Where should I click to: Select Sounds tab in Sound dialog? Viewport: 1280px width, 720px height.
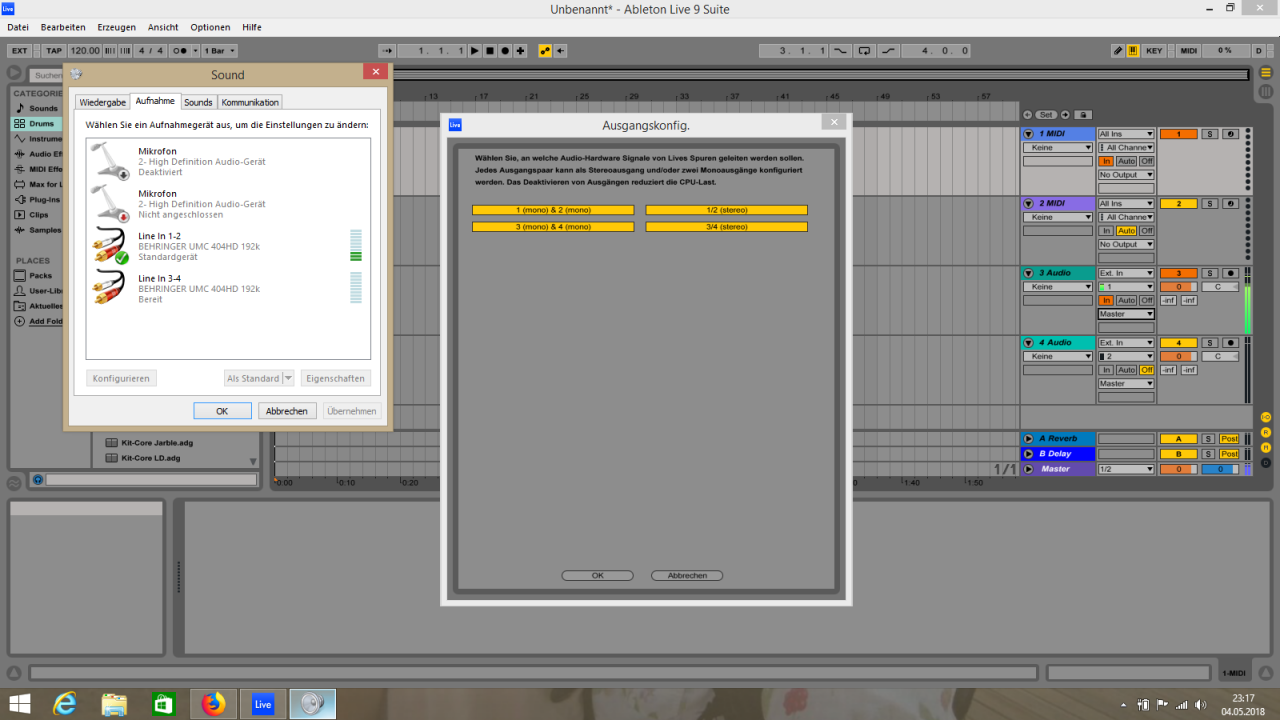(x=198, y=102)
